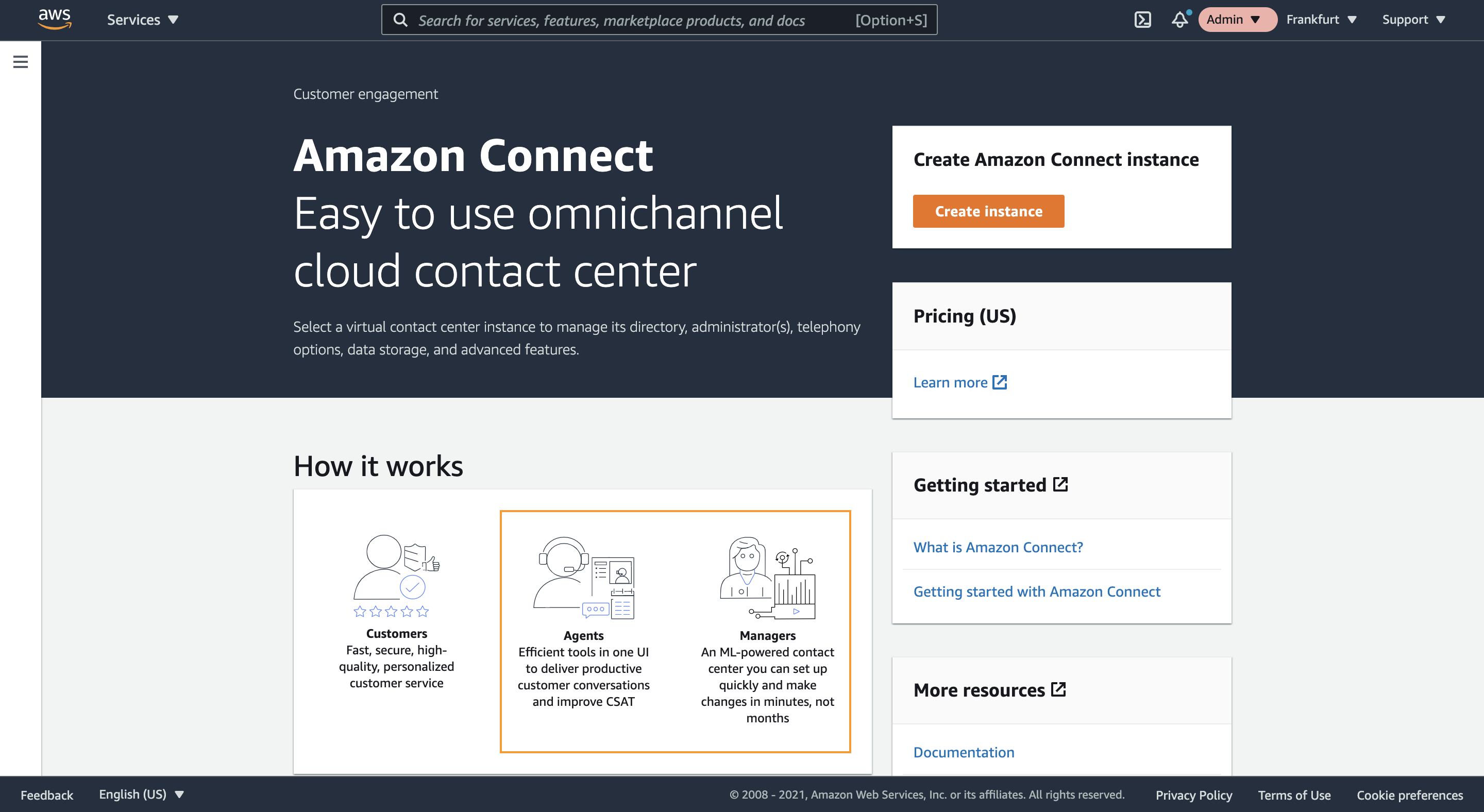
Task: Click the Amazon Connect title
Action: (x=473, y=155)
